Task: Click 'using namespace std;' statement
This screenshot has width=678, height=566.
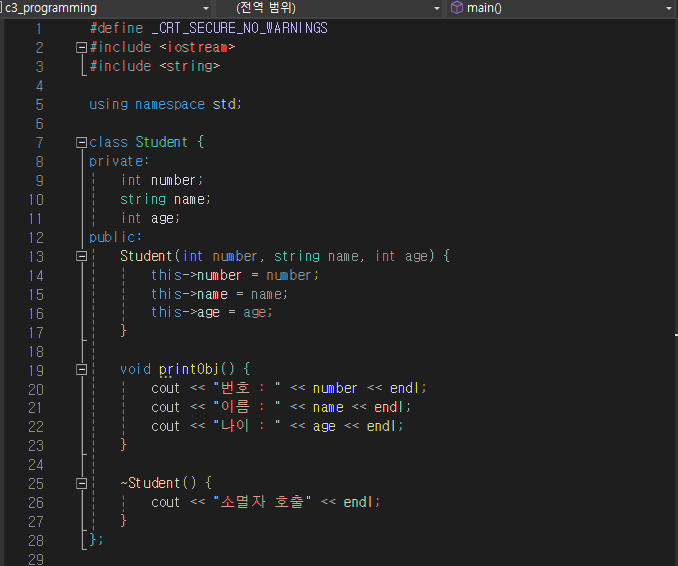Action: point(165,104)
